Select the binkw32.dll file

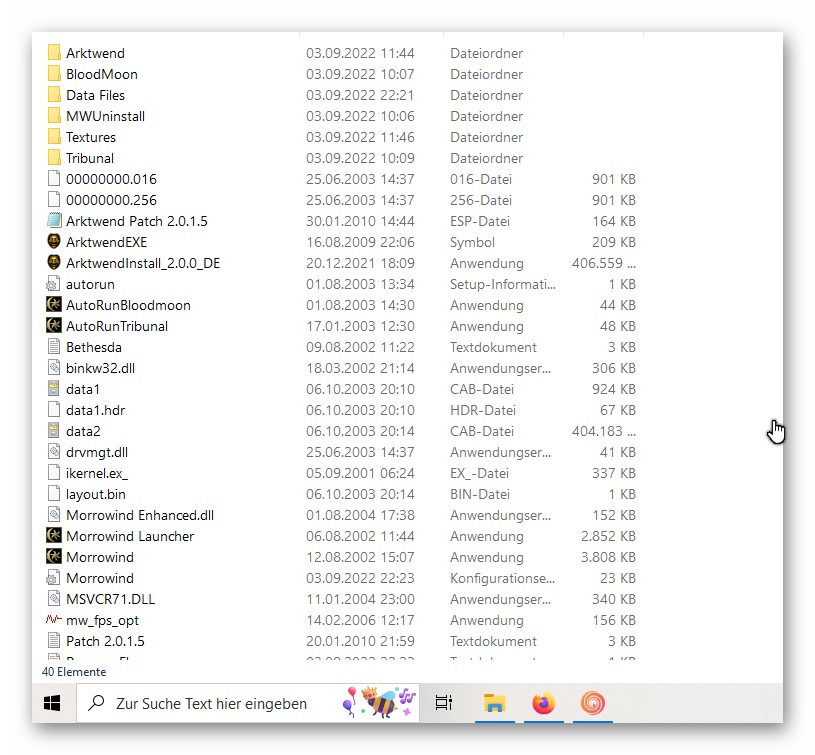(100, 368)
